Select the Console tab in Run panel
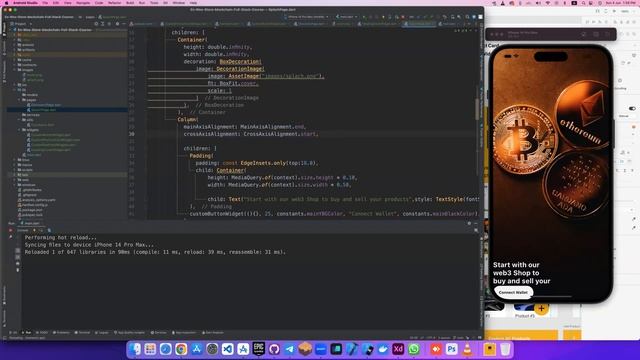Image resolution: width=640 pixels, height=360 pixels. (x=22, y=231)
